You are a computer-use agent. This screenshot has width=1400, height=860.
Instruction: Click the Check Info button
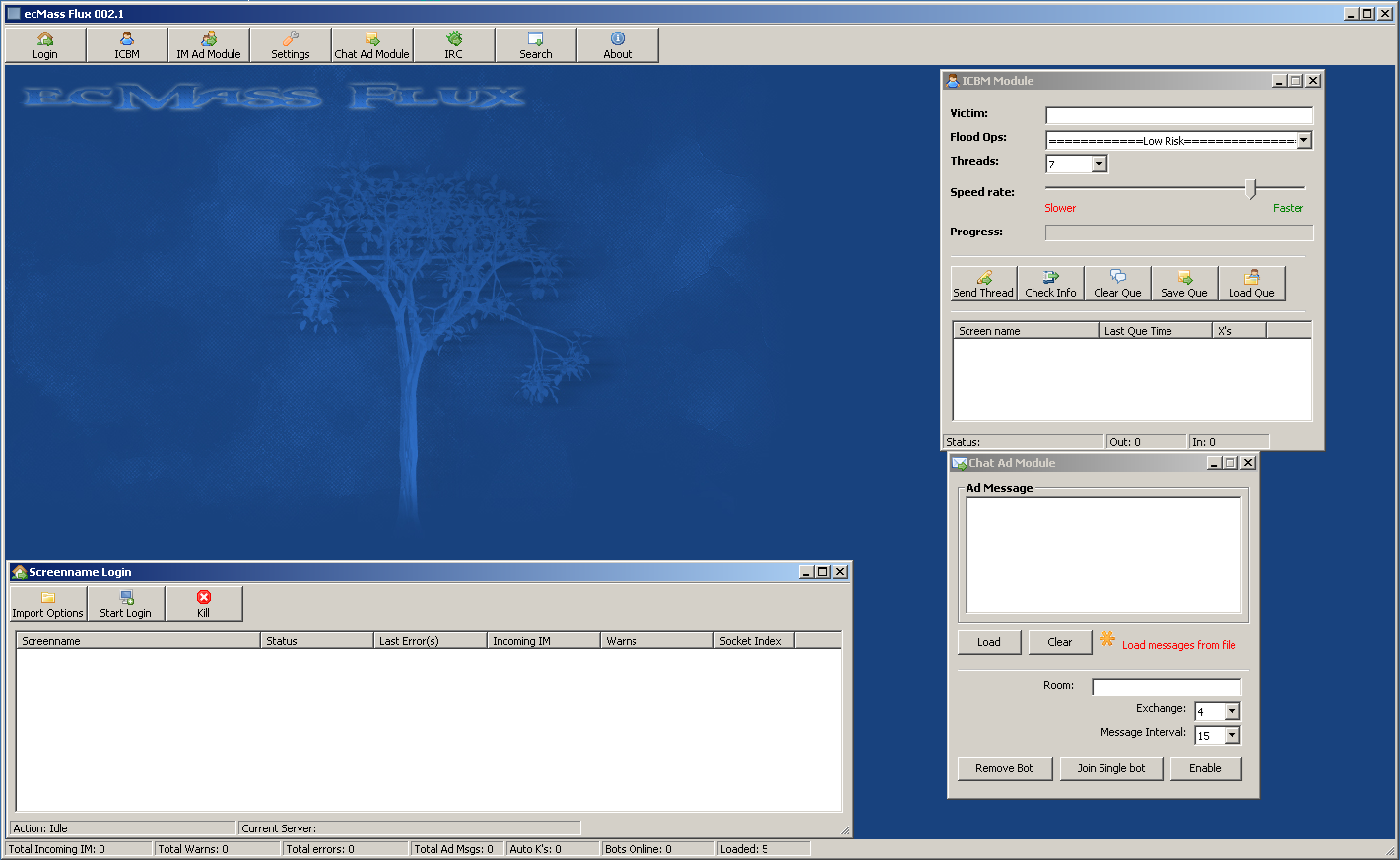1050,284
